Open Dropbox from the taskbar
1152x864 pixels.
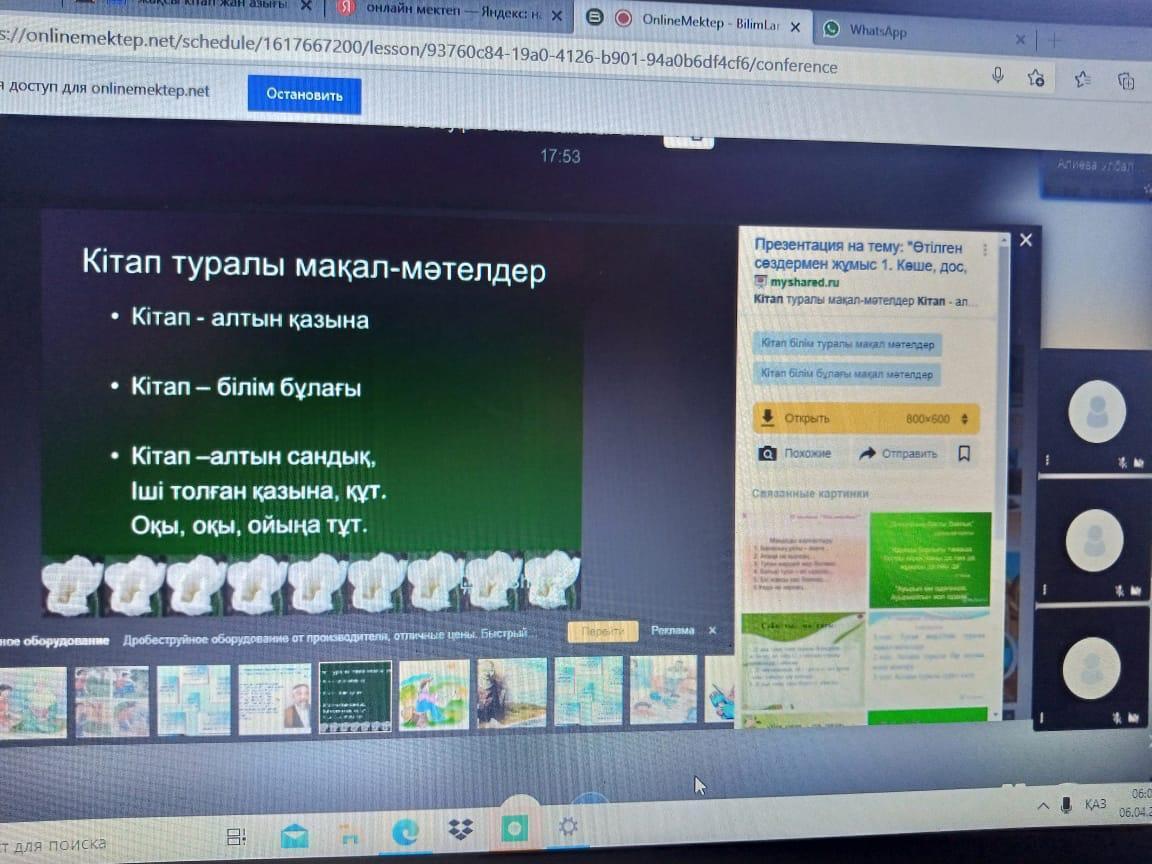[460, 828]
